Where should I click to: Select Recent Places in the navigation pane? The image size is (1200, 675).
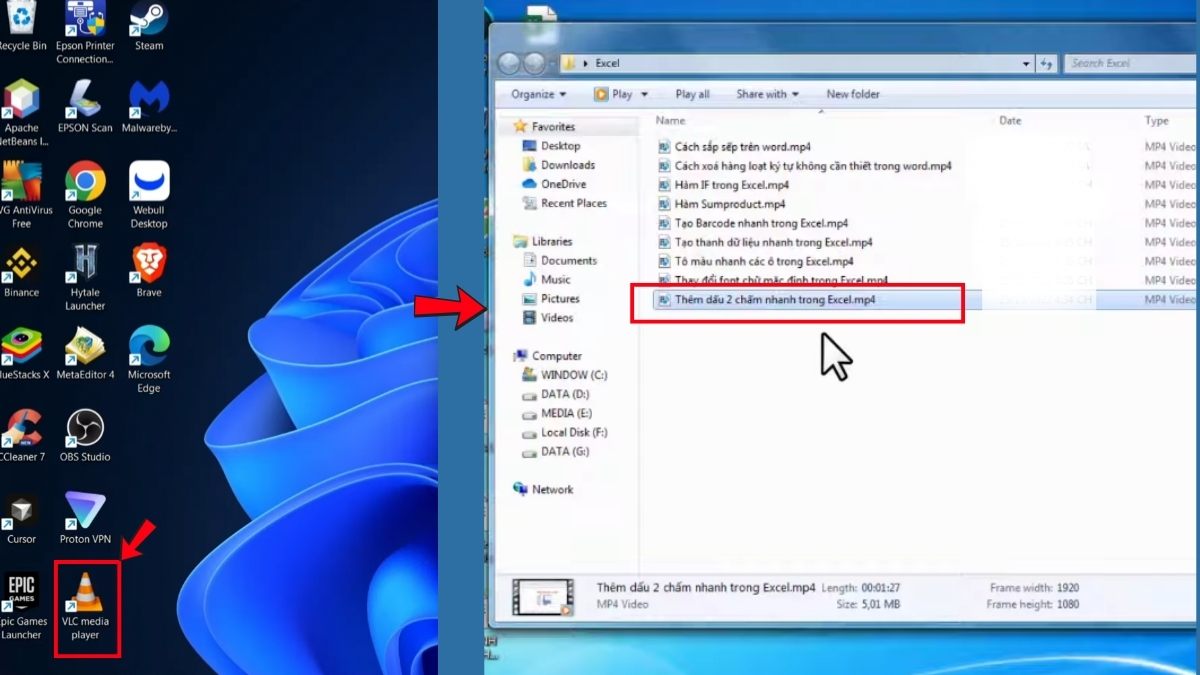pyautogui.click(x=565, y=203)
